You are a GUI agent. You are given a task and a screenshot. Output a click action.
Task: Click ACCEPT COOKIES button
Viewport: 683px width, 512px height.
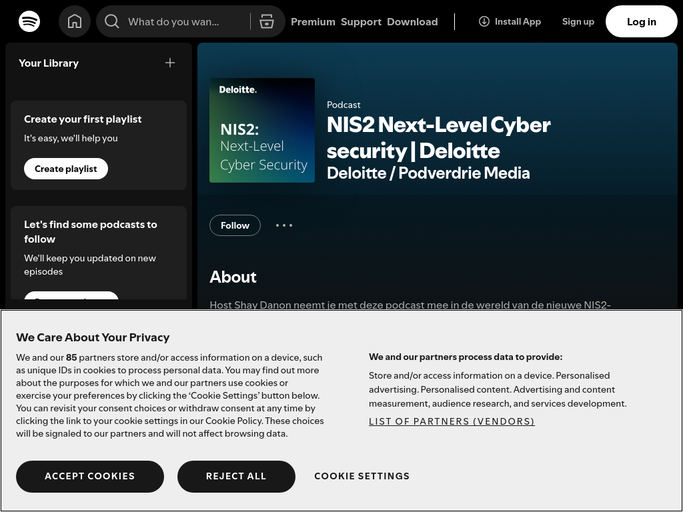click(x=90, y=476)
